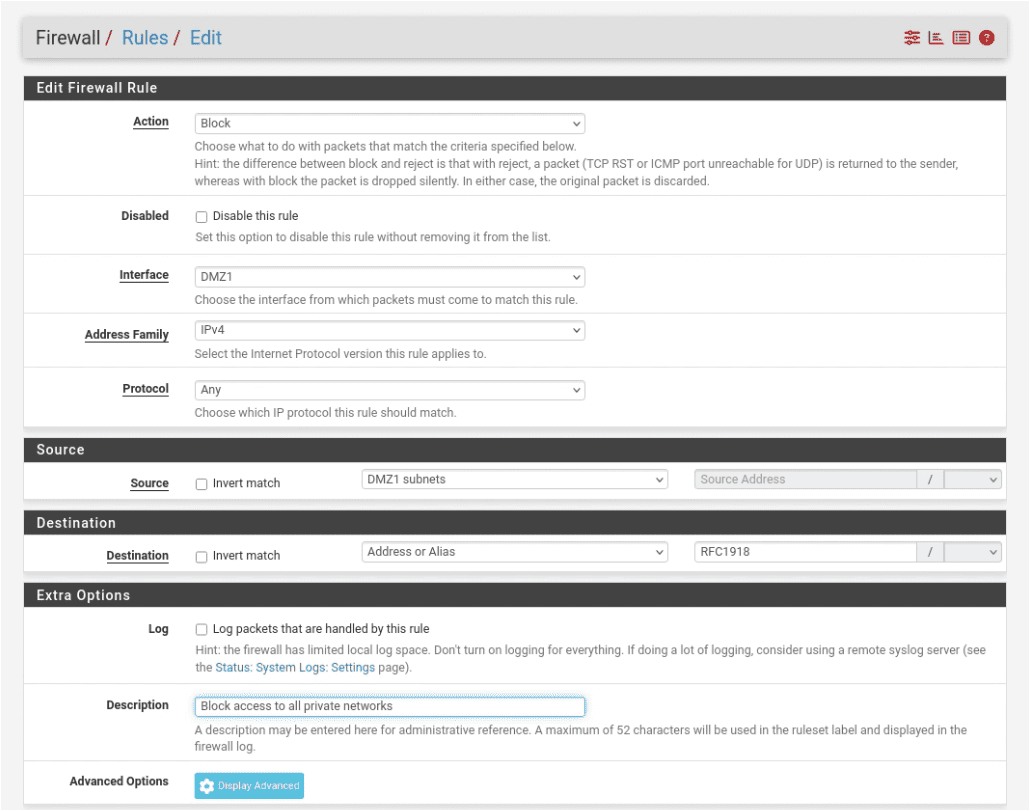
Task: Click the Source section header bar
Action: [514, 450]
